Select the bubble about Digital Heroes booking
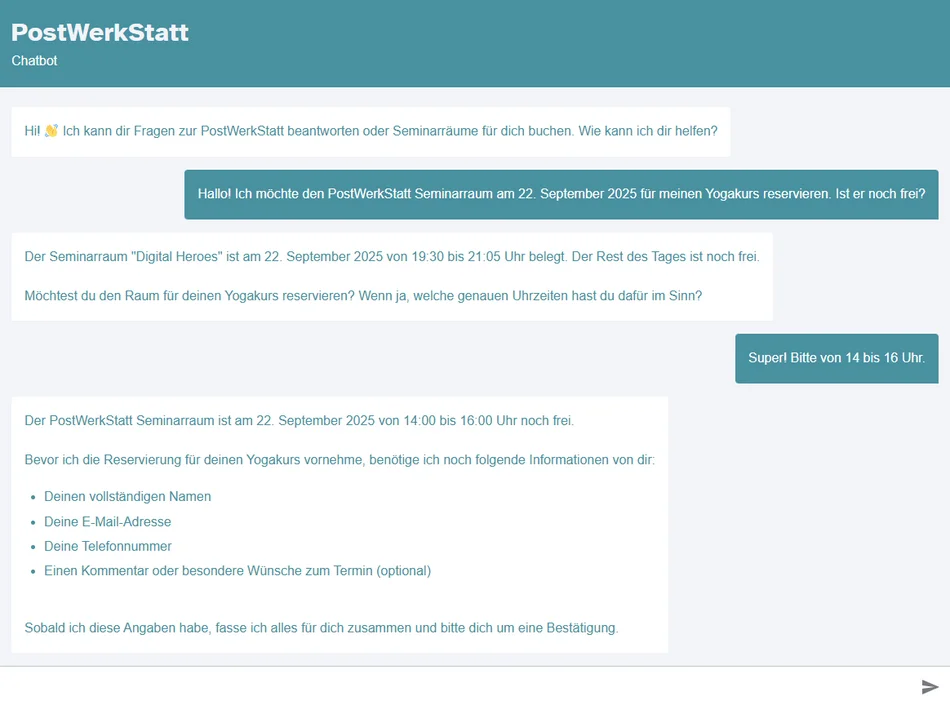 394,256
